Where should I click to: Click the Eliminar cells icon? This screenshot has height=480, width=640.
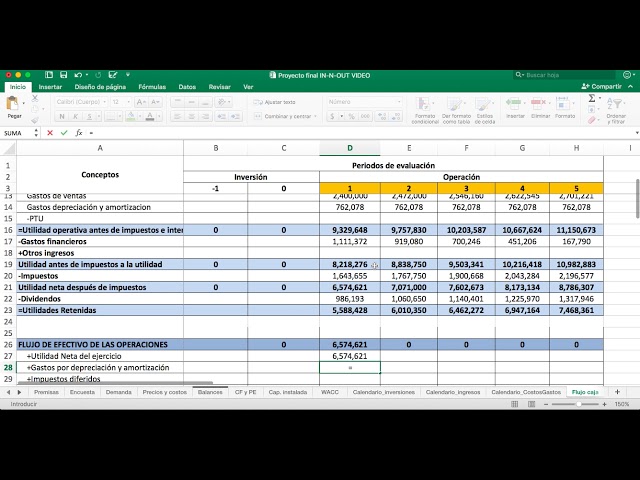pyautogui.click(x=539, y=103)
